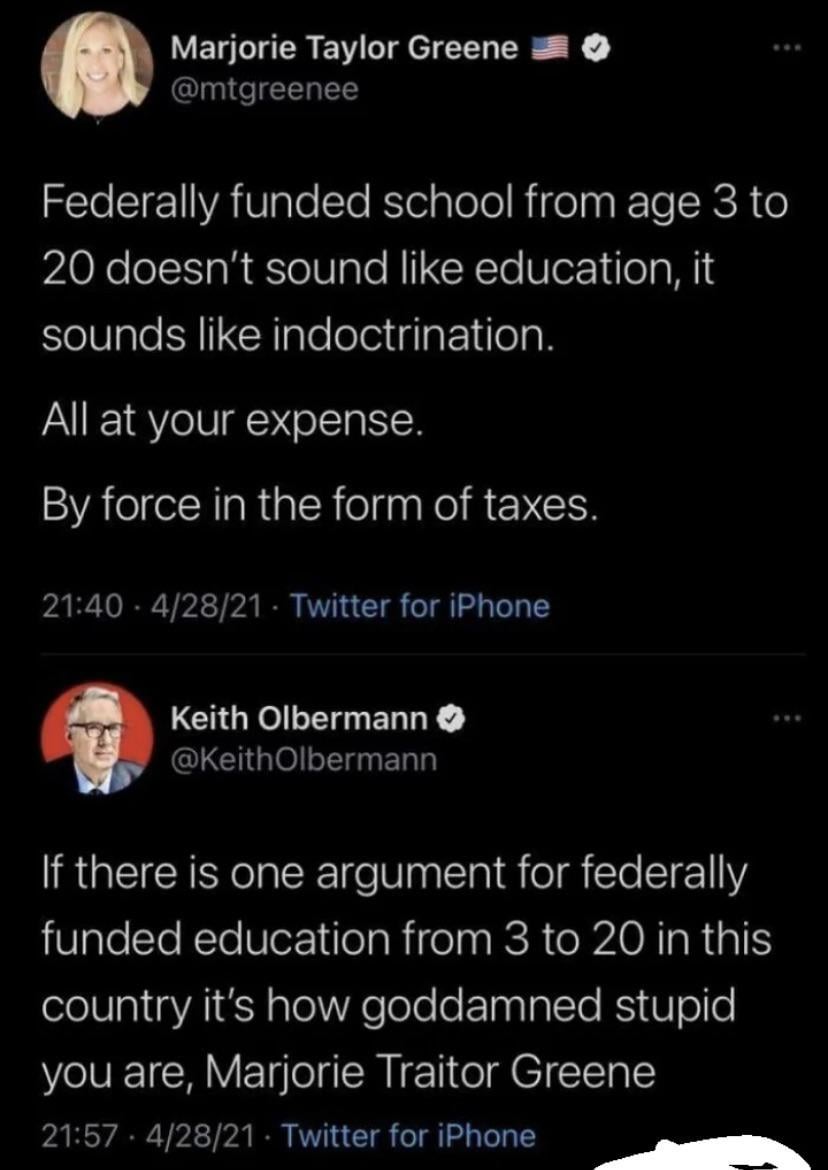828x1170 pixels.
Task: Open the three-dot menu on Olbermann's tweet
Action: [x=783, y=716]
